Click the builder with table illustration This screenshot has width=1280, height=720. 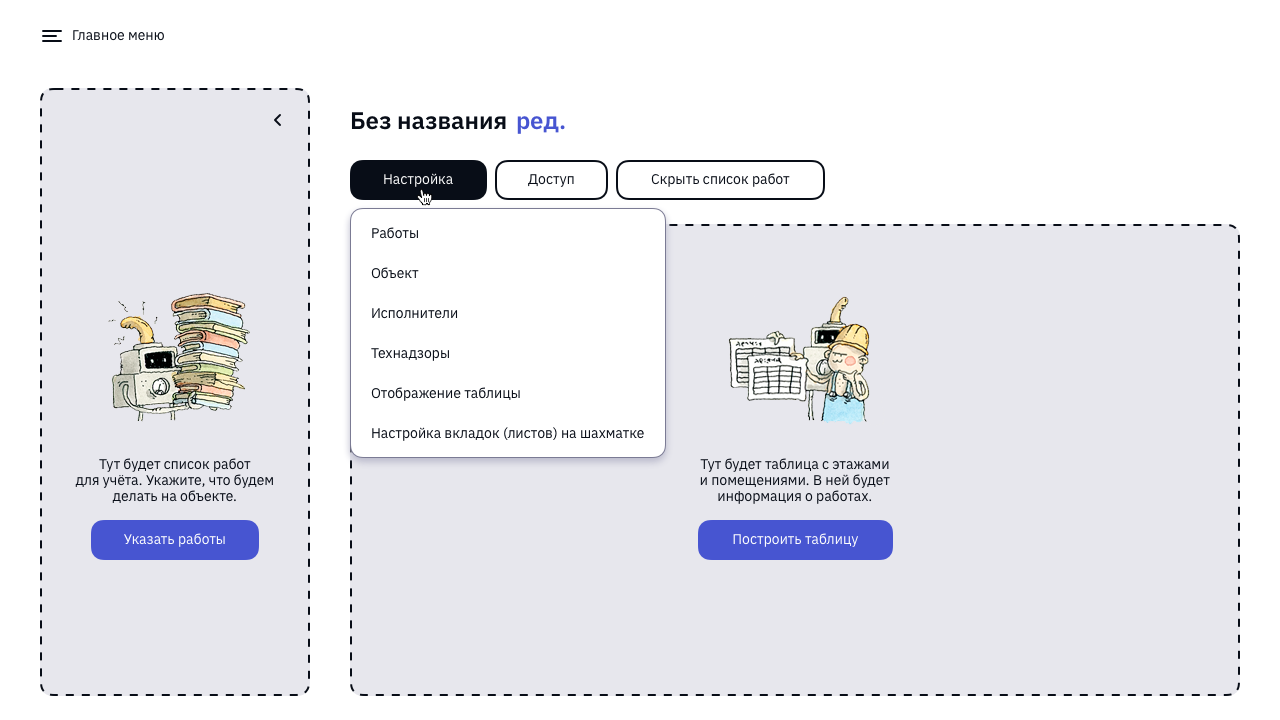pyautogui.click(x=800, y=360)
